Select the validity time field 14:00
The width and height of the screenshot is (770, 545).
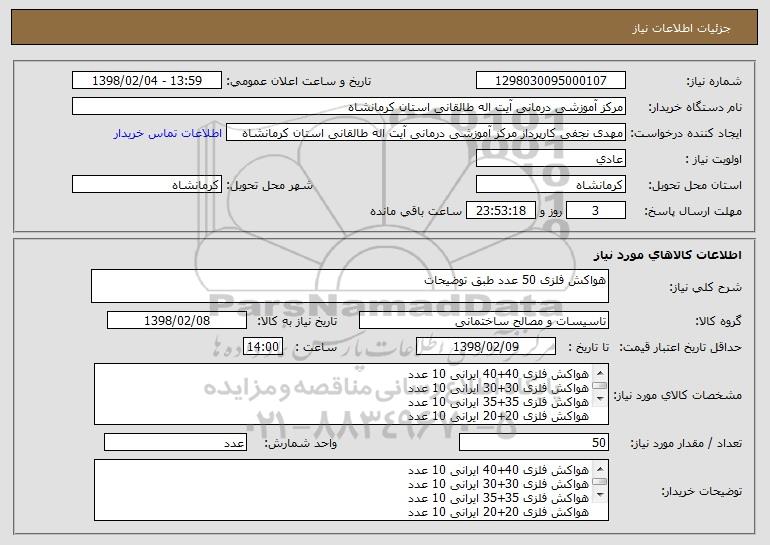(x=263, y=347)
